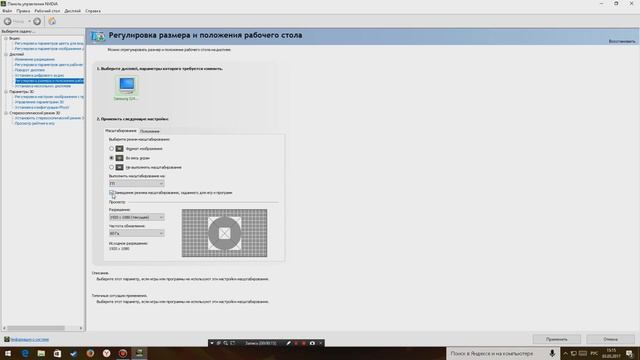Show hidden tray icons chevron
The width and height of the screenshot is (640, 360).
[x=565, y=353]
